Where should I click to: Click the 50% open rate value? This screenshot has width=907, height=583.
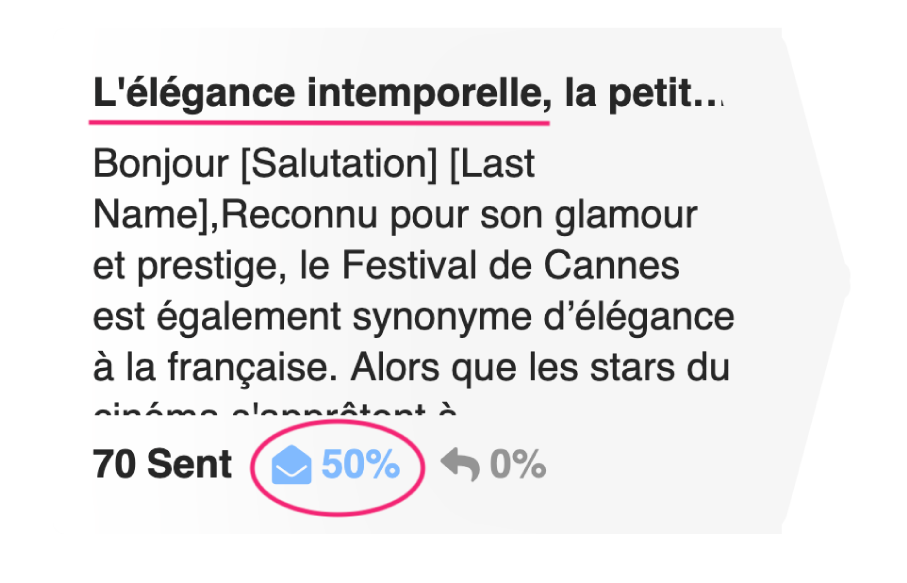360,465
